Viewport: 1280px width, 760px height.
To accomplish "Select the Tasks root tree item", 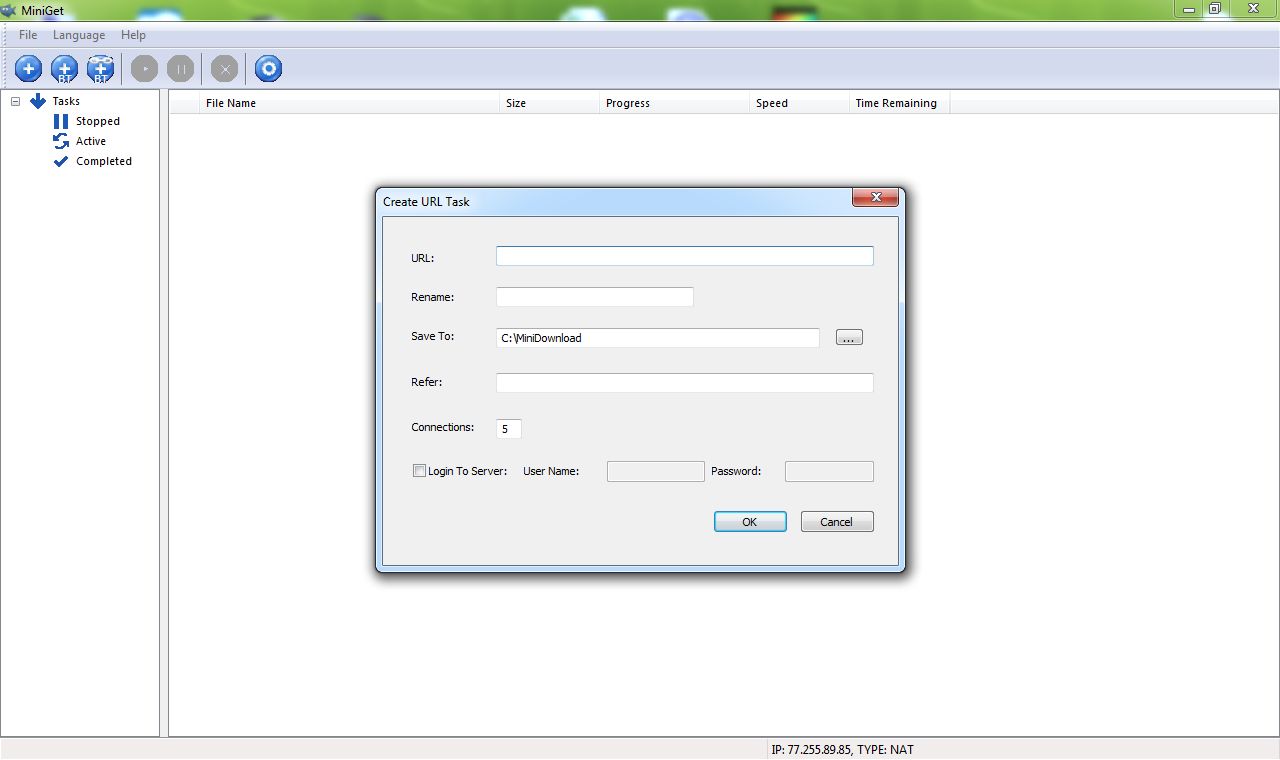I will (66, 101).
